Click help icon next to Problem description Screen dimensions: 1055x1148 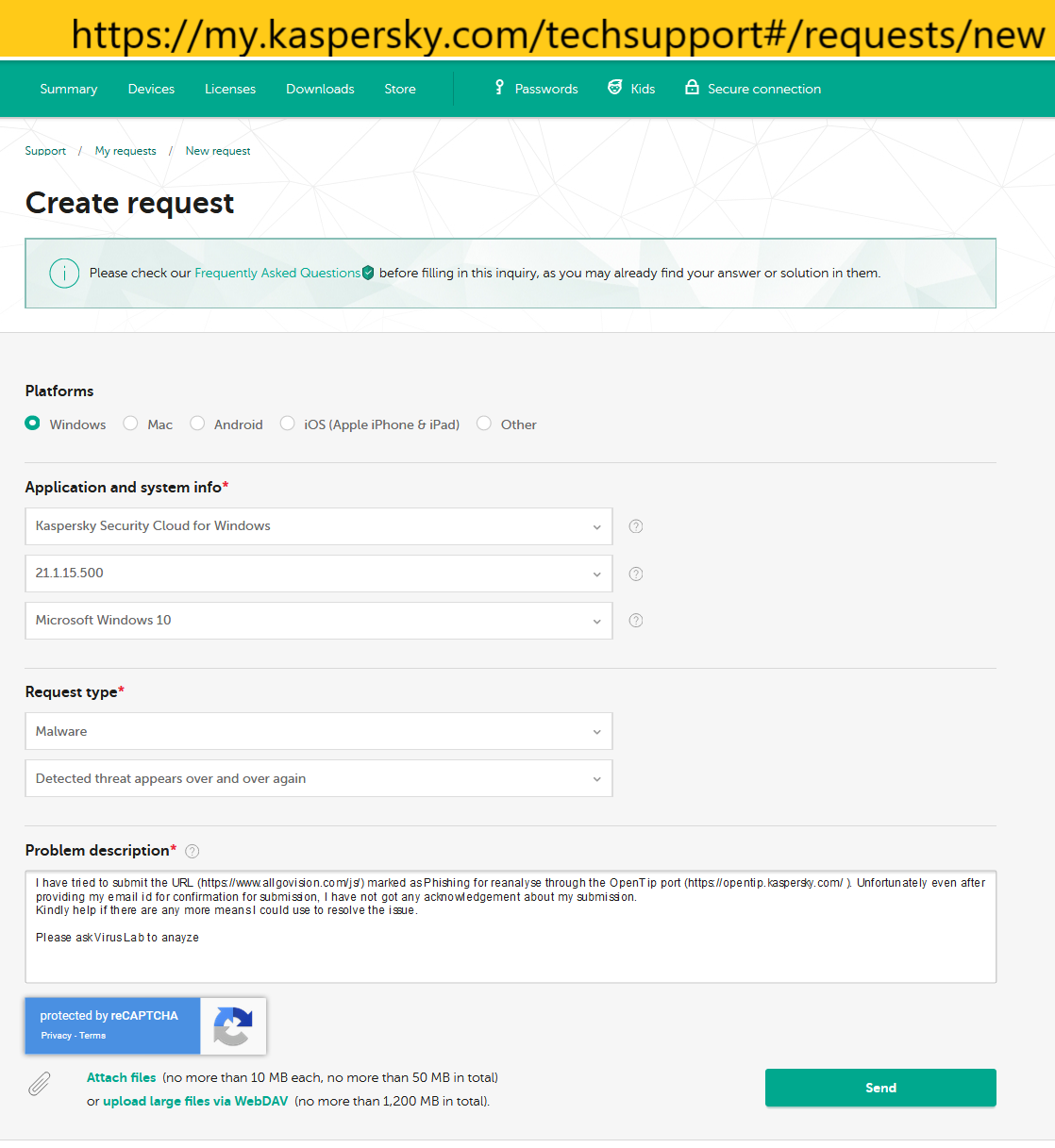tap(193, 851)
